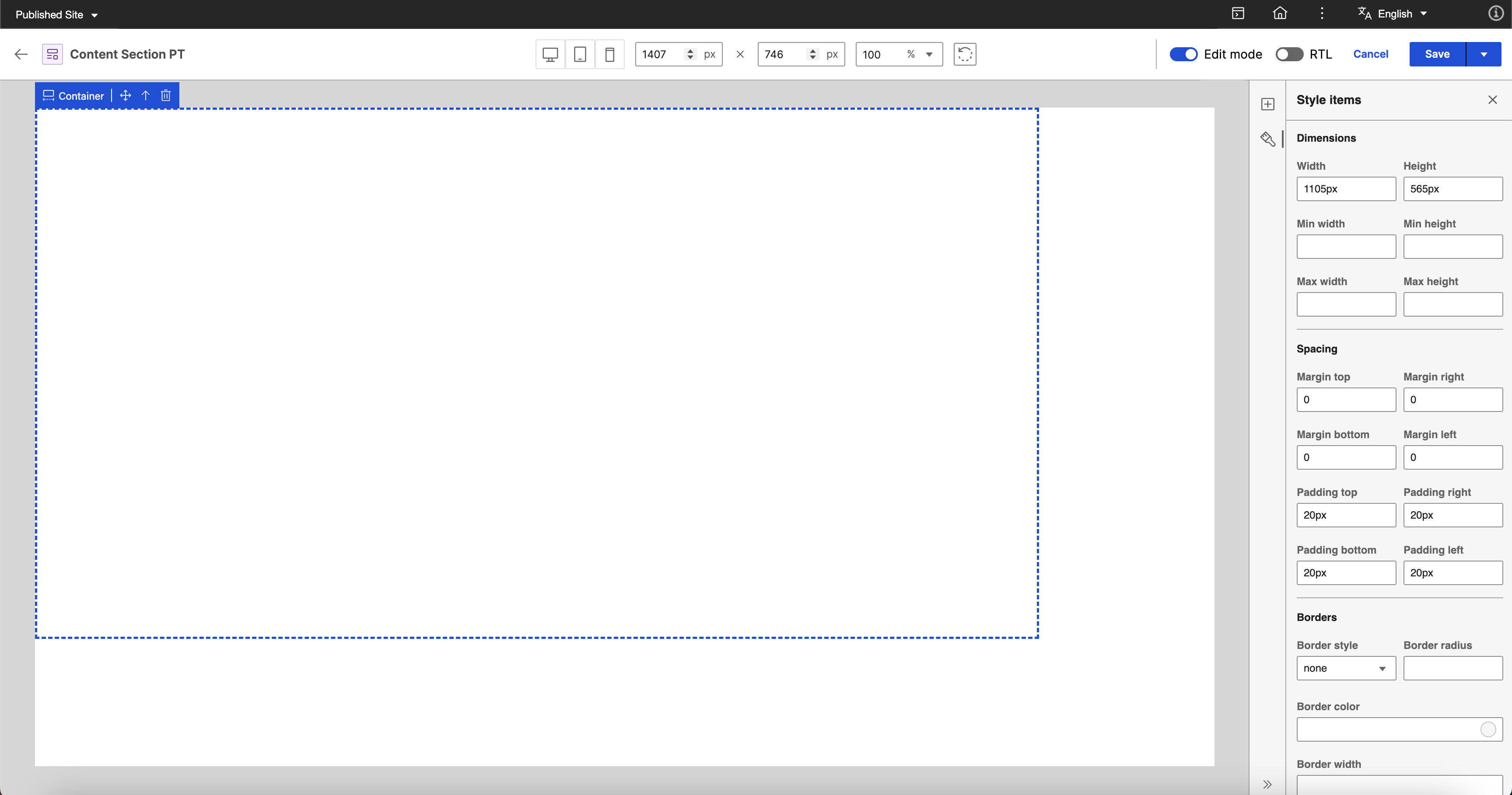1512x795 pixels.
Task: Click the Cancel link
Action: click(1370, 54)
